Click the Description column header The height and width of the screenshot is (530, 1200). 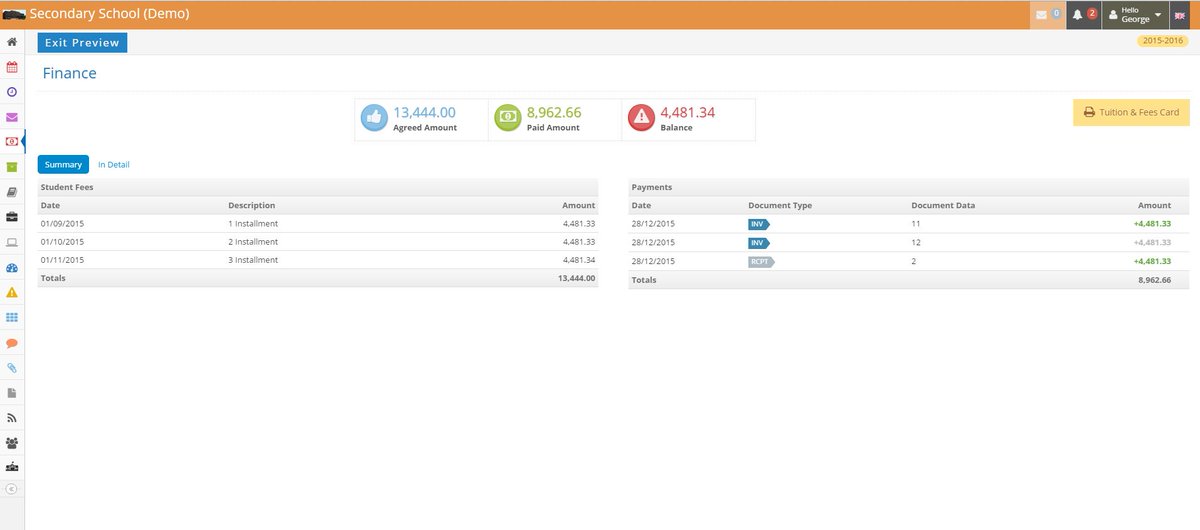coord(252,205)
